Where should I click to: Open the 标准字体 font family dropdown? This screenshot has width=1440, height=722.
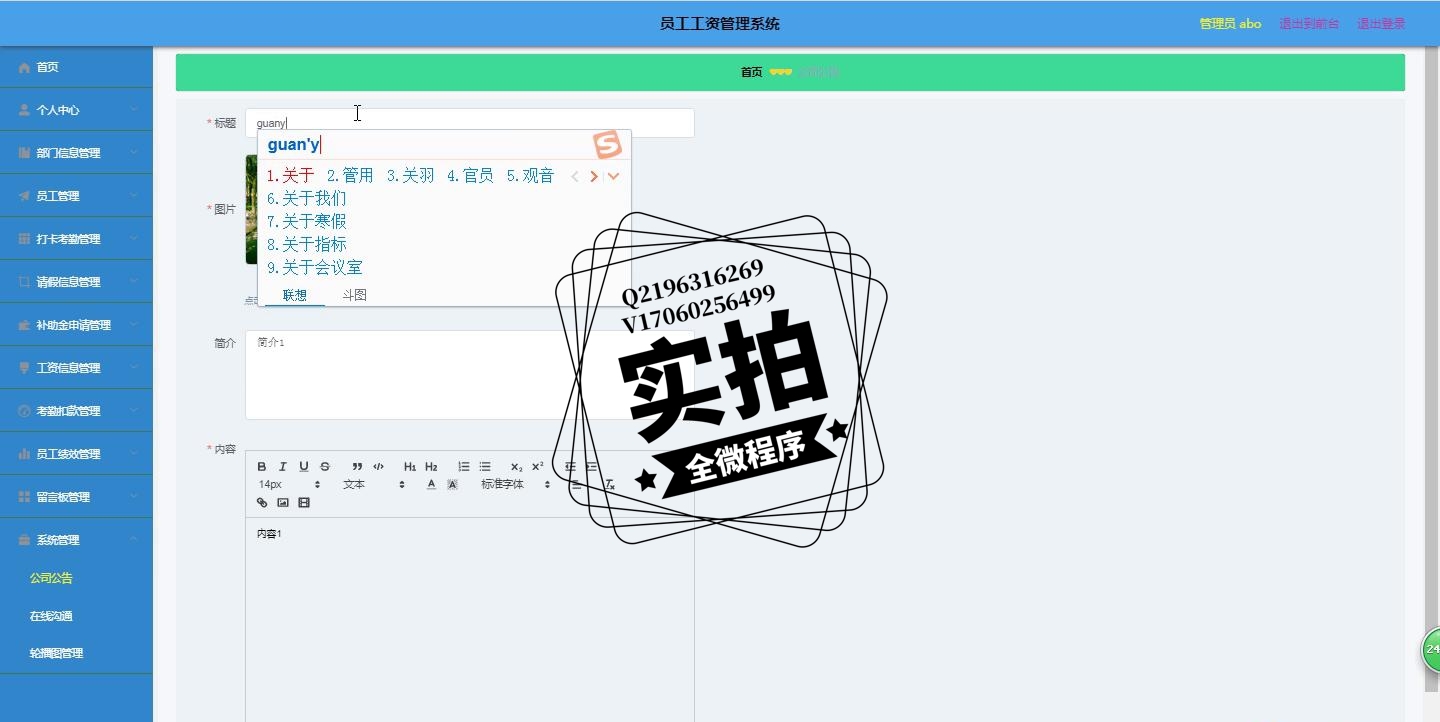pyautogui.click(x=515, y=485)
